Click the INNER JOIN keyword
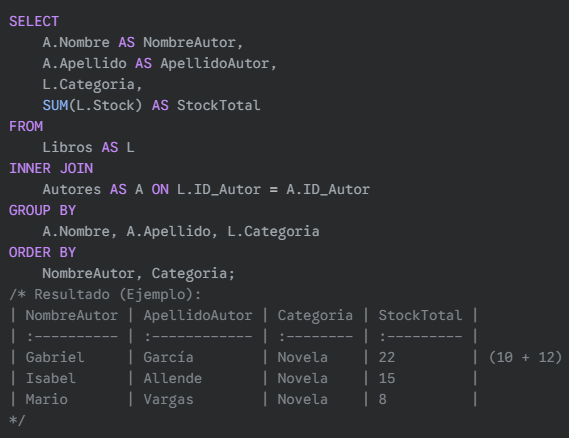Screen dimensions: 569x438 pyautogui.click(x=51, y=169)
